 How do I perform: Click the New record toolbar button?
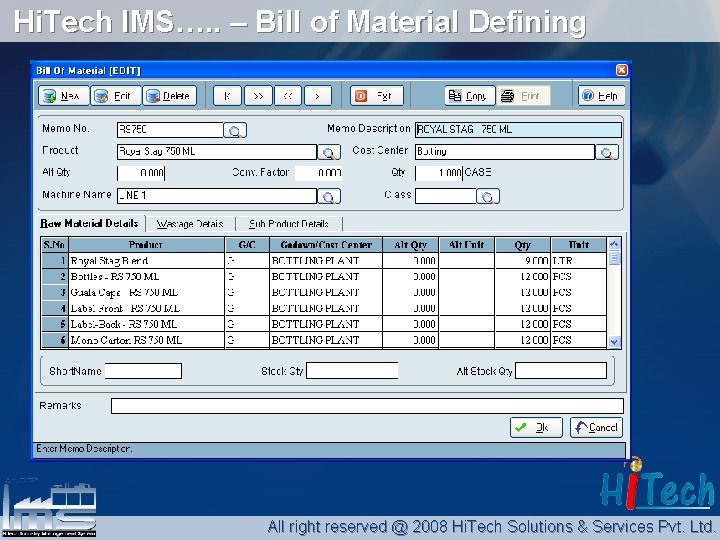[x=64, y=96]
